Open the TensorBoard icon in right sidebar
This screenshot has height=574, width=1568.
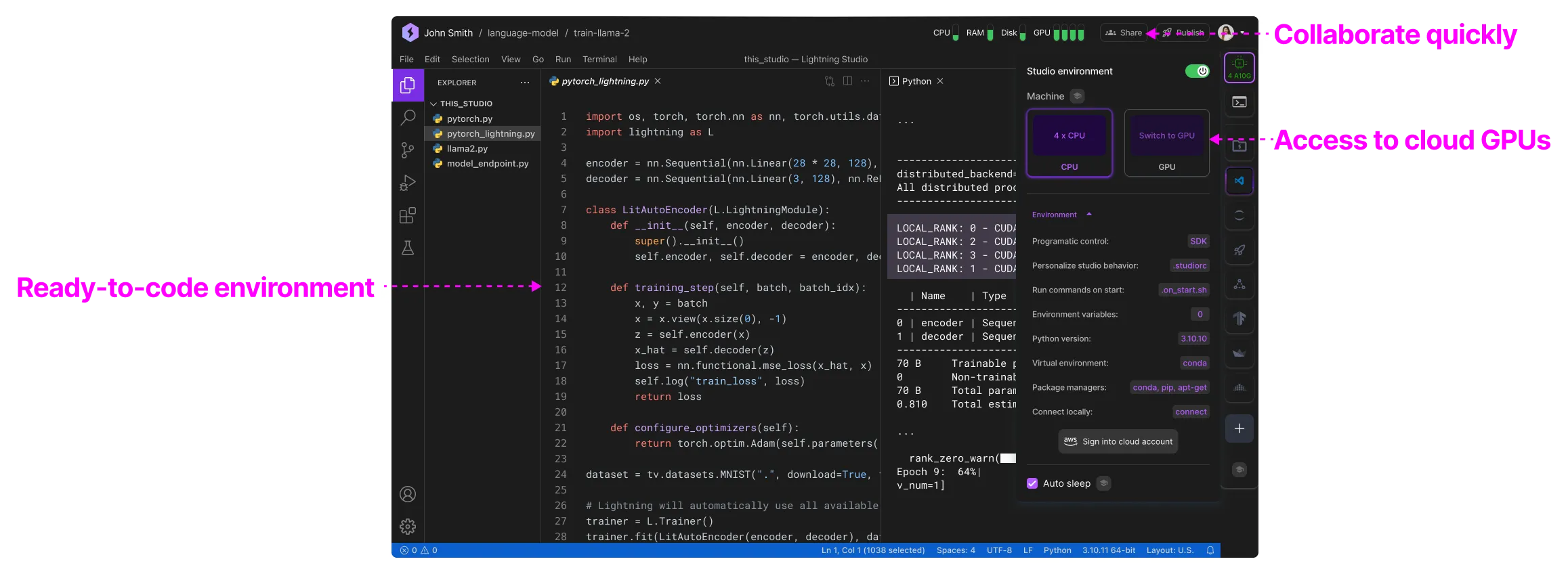click(1239, 319)
